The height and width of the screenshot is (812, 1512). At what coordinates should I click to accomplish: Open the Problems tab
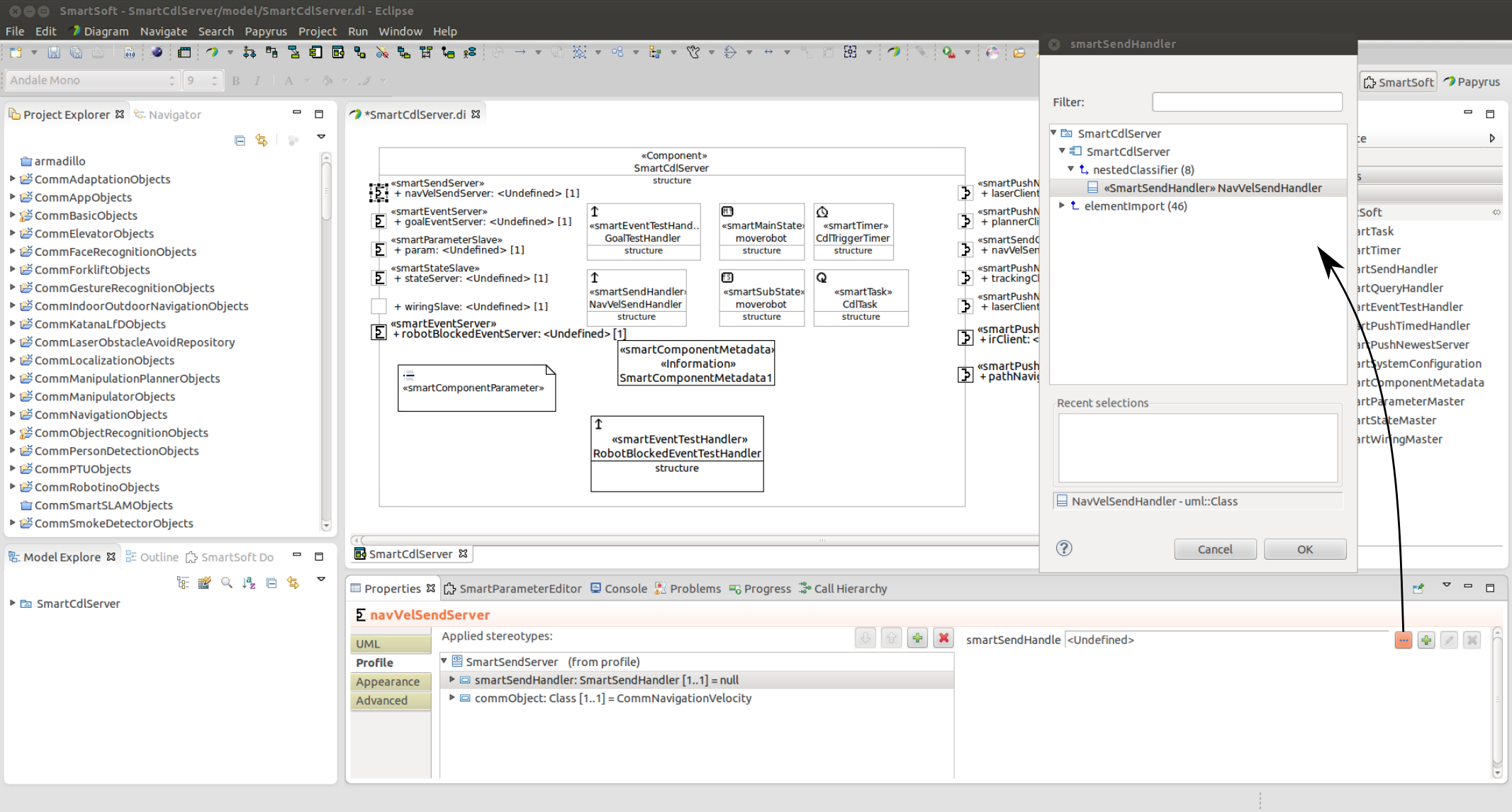tap(688, 588)
